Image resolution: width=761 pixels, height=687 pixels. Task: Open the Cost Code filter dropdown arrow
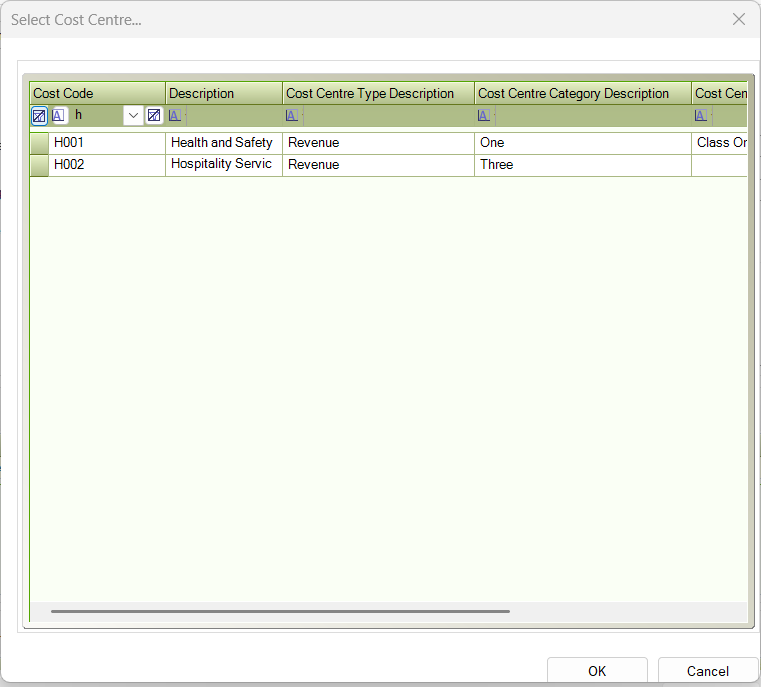[133, 115]
